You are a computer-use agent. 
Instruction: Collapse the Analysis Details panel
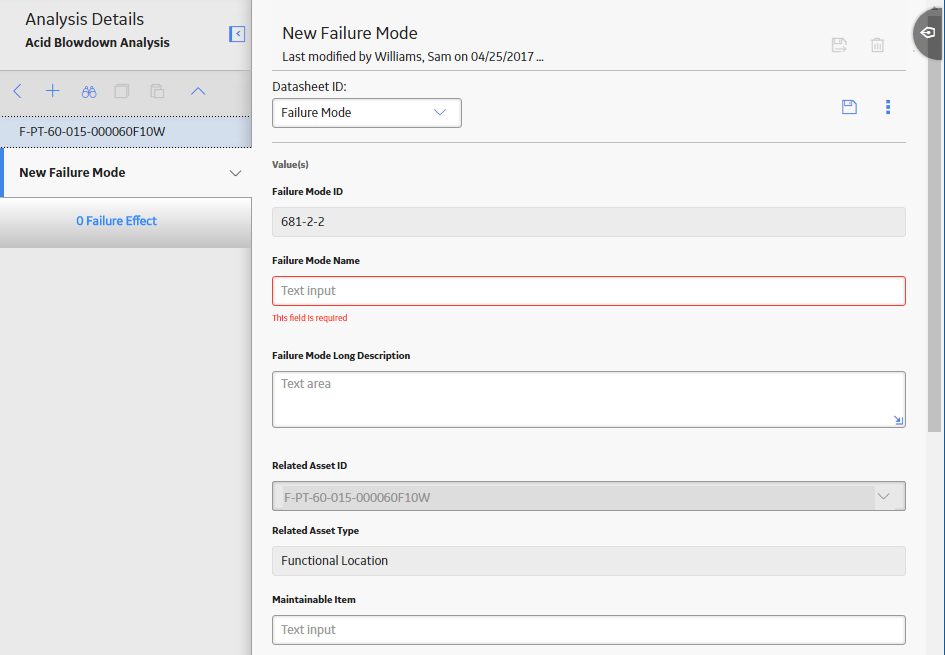click(237, 34)
